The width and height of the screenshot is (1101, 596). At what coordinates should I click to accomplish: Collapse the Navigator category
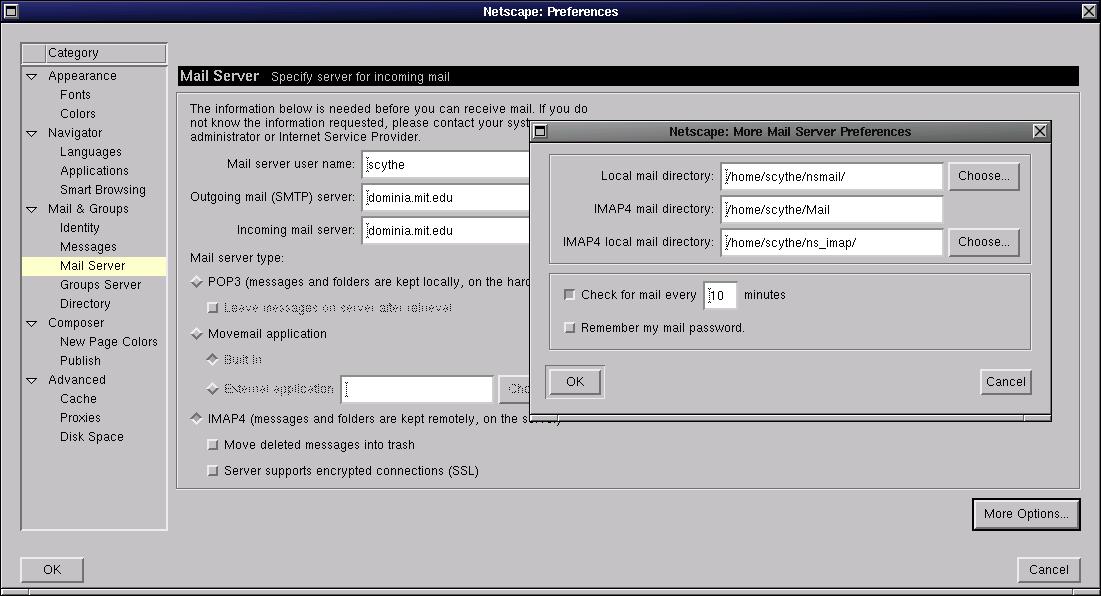(x=32, y=133)
